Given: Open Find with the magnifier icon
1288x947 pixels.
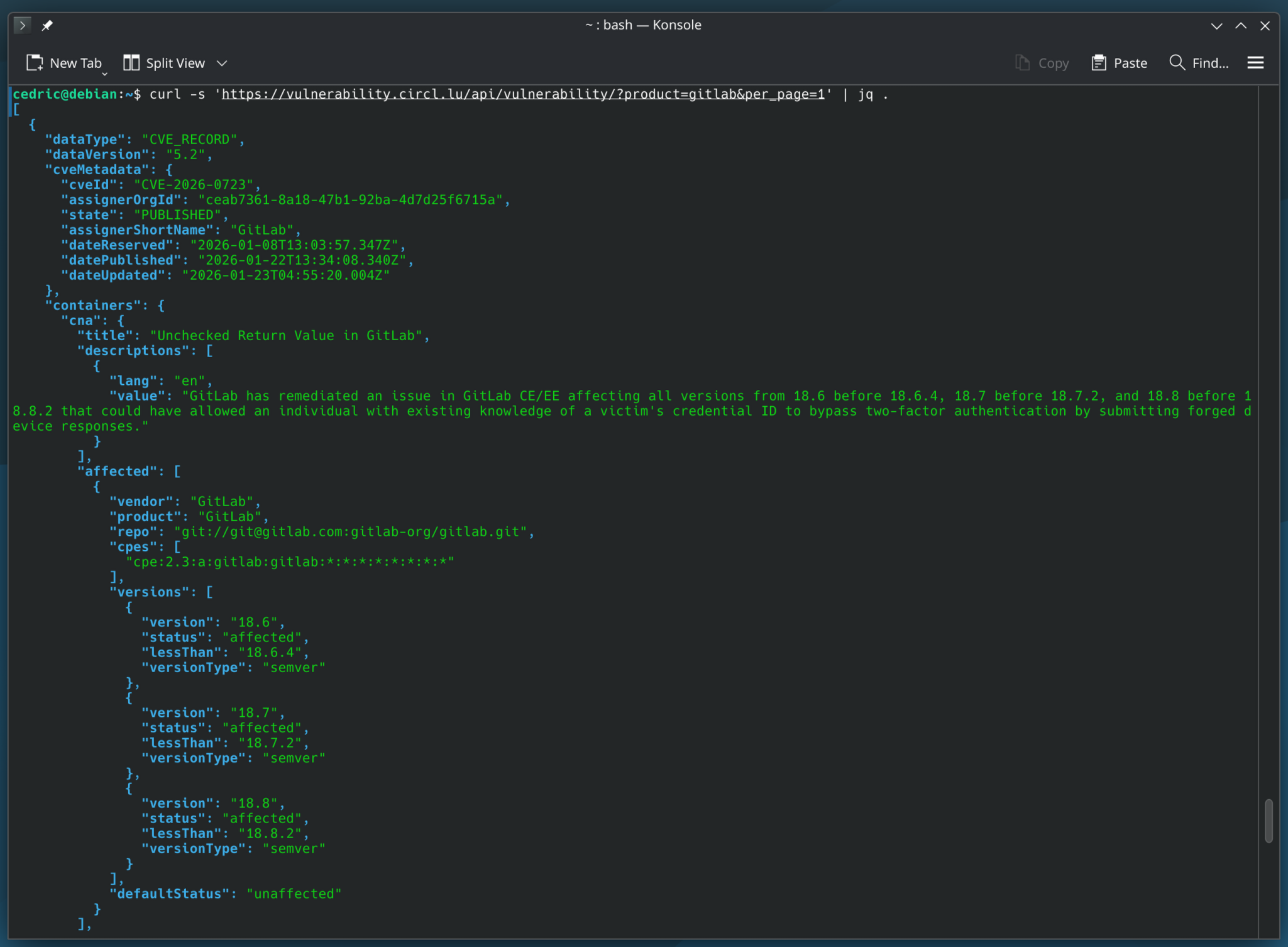Looking at the screenshot, I should (x=1177, y=63).
